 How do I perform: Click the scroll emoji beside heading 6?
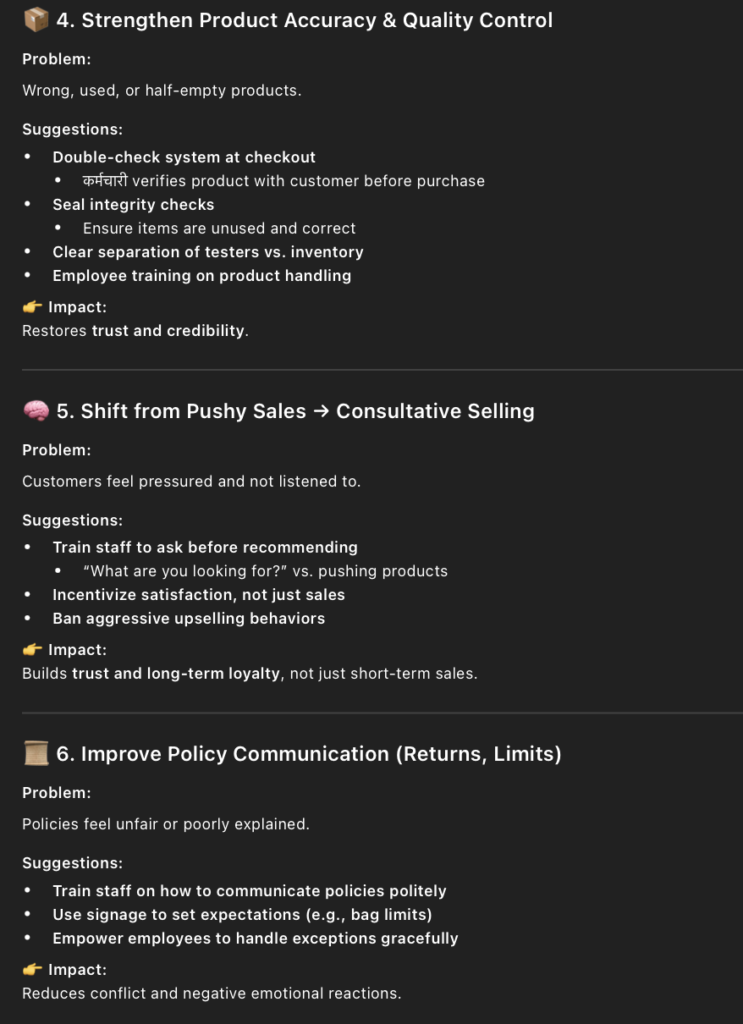click(36, 754)
